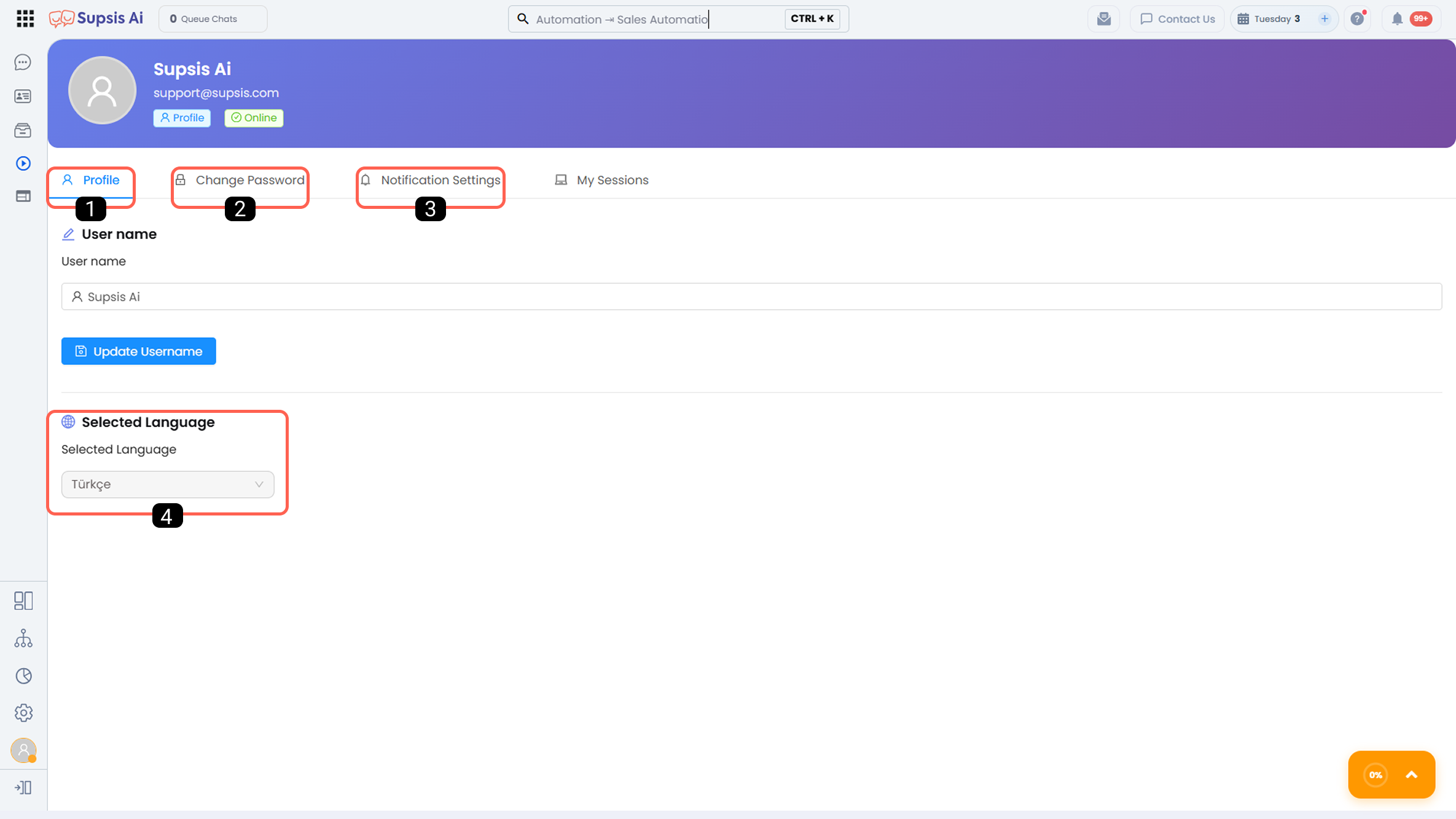Open the settings gear icon
The height and width of the screenshot is (819, 1456).
tap(23, 713)
